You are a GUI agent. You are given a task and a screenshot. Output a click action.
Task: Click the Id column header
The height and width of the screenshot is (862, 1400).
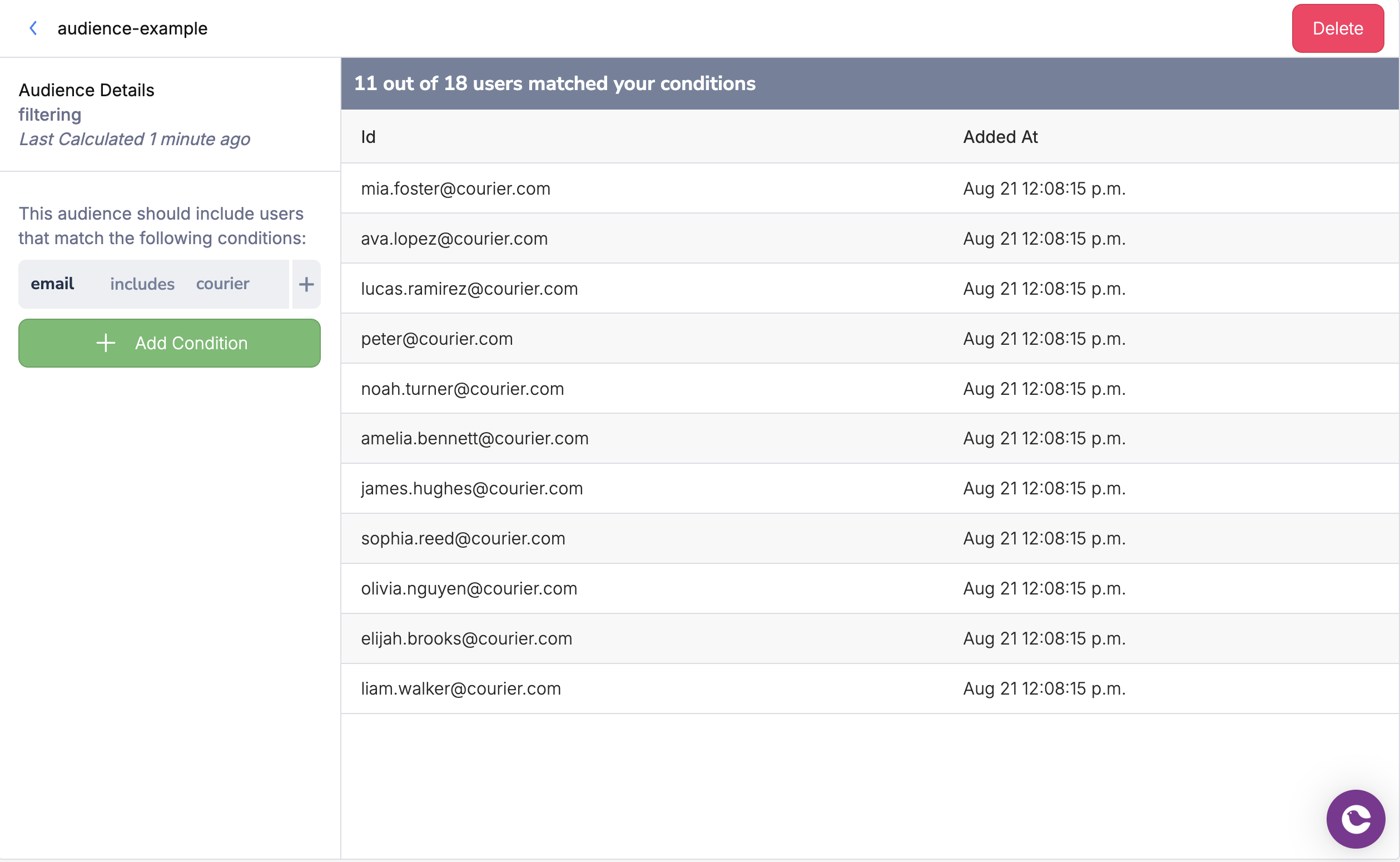coord(368,136)
